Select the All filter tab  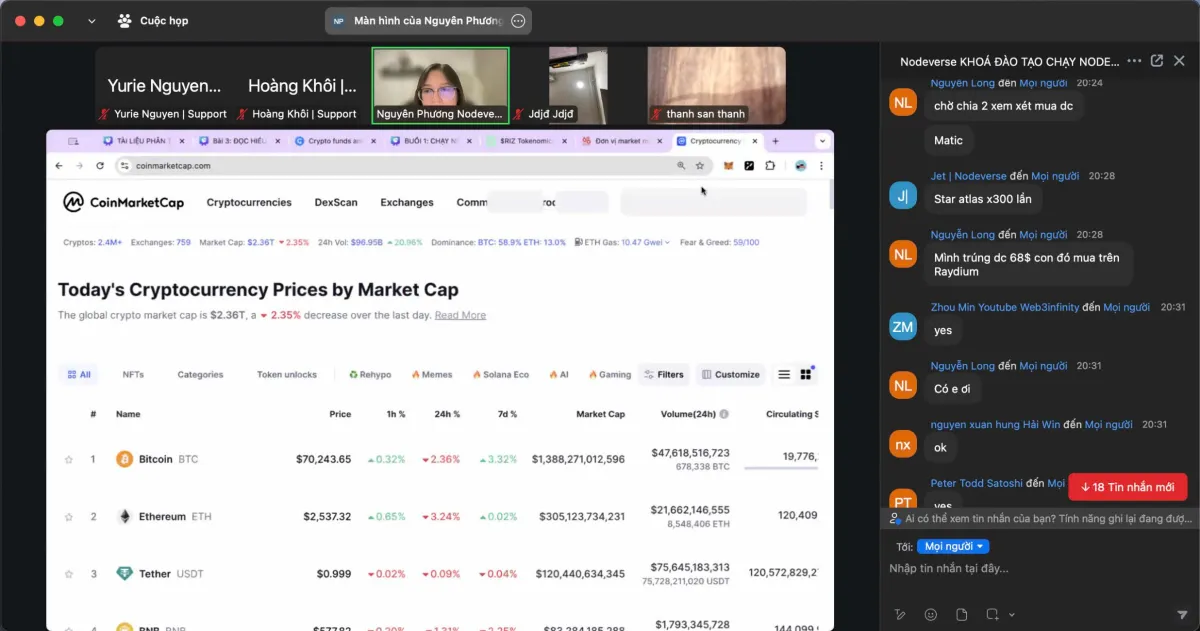[x=79, y=375]
